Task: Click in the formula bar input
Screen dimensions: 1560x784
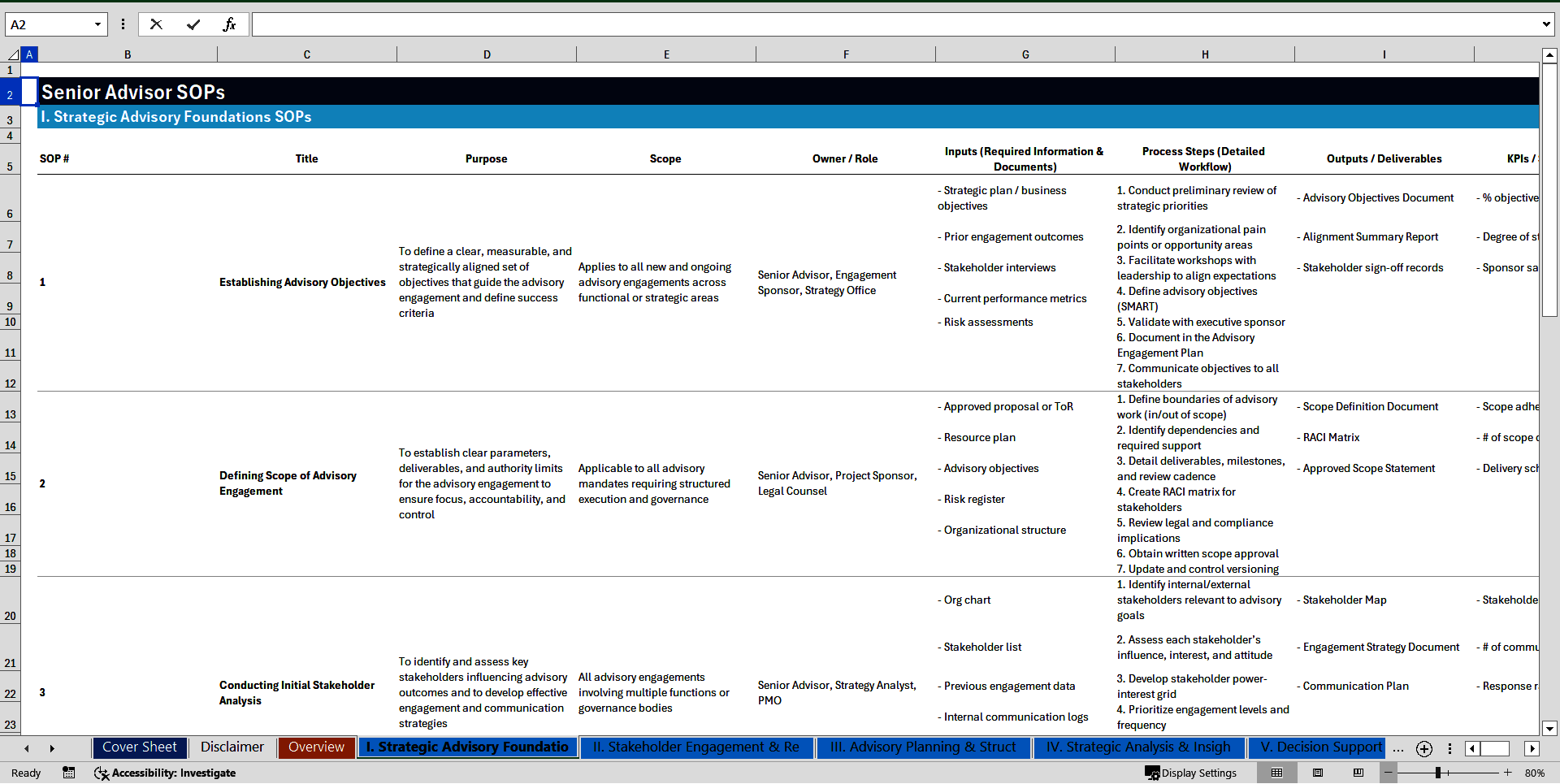Action: pyautogui.click(x=894, y=24)
